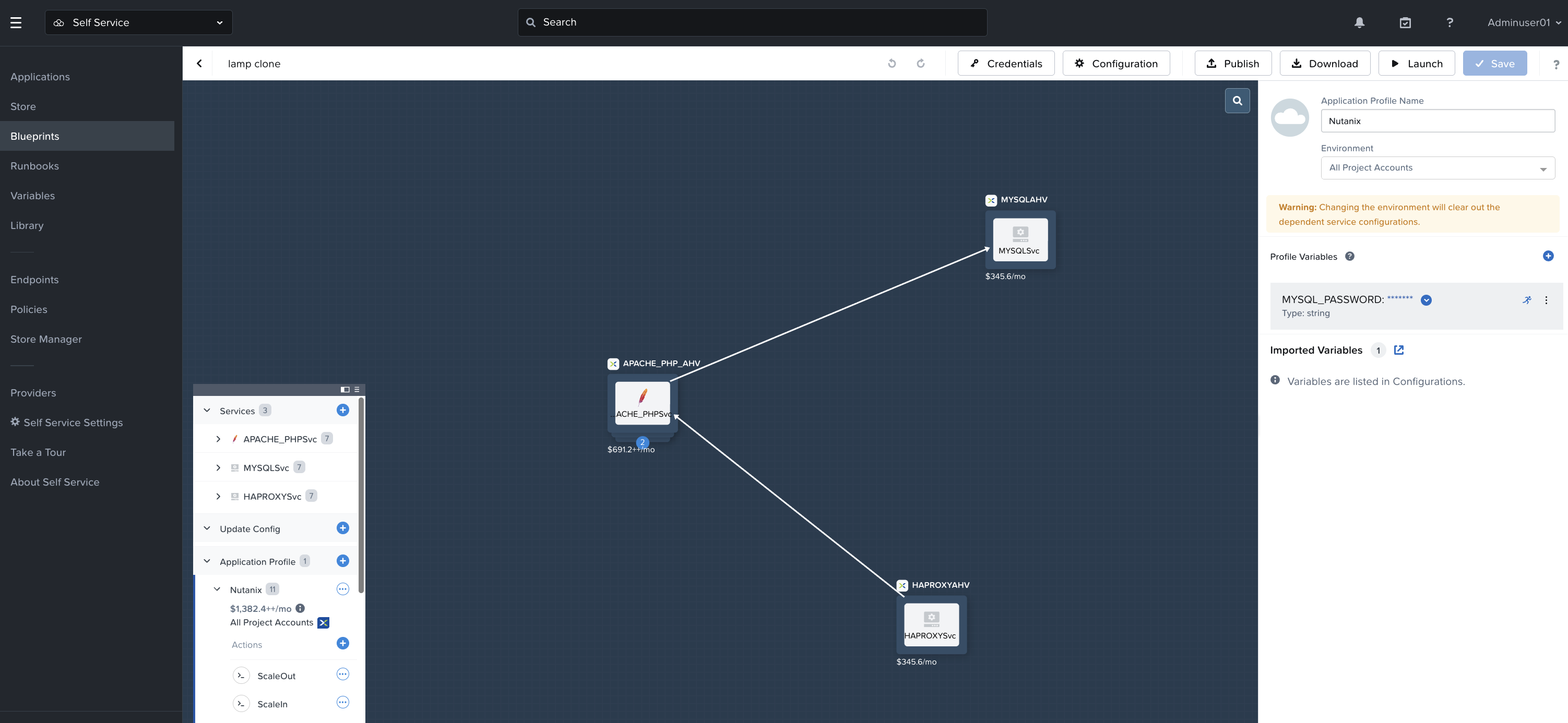The height and width of the screenshot is (723, 1568).
Task: Select the HAPROXYSvc node on canvas
Action: click(x=931, y=624)
